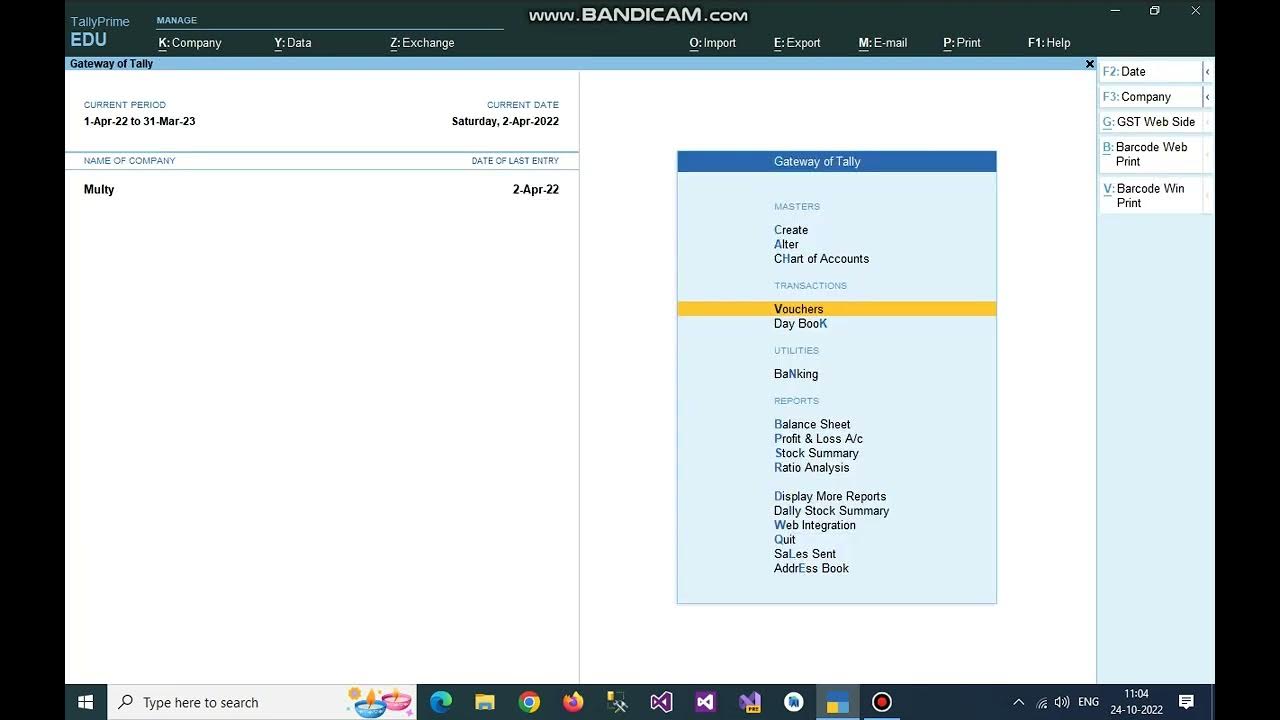Viewport: 1280px width, 720px height.
Task: Select Create under Masters
Action: [x=791, y=230]
